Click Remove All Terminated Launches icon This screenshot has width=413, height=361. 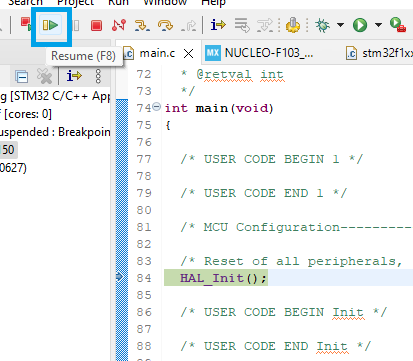tap(44, 76)
